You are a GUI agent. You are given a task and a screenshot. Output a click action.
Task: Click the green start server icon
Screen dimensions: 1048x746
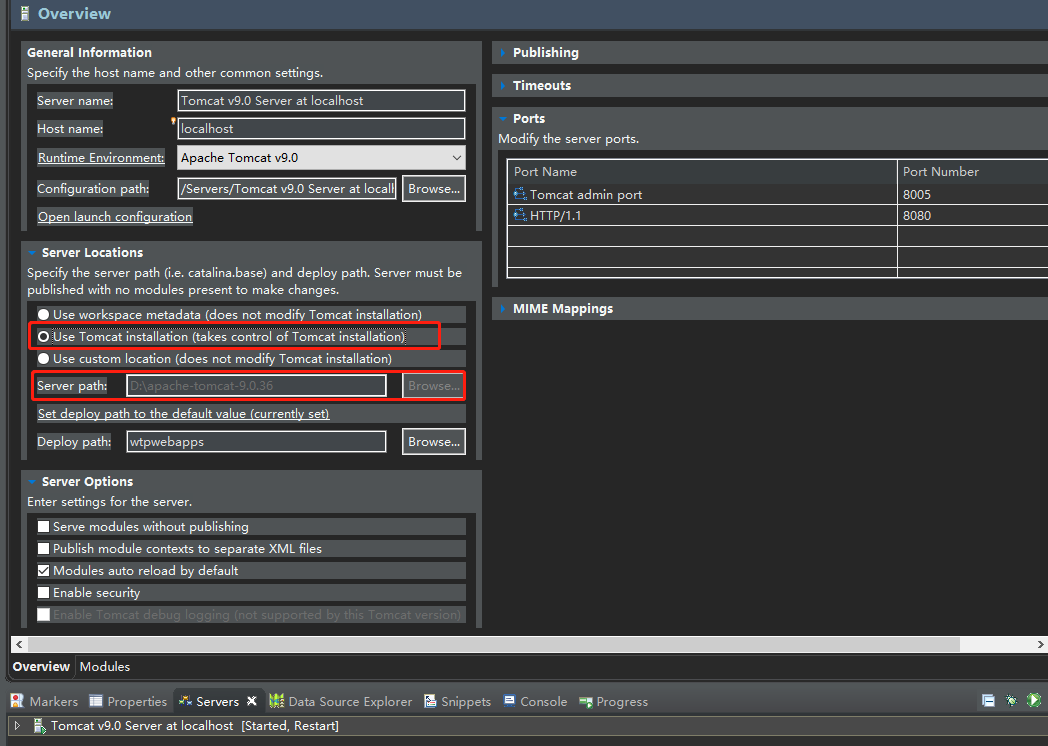click(x=1033, y=701)
